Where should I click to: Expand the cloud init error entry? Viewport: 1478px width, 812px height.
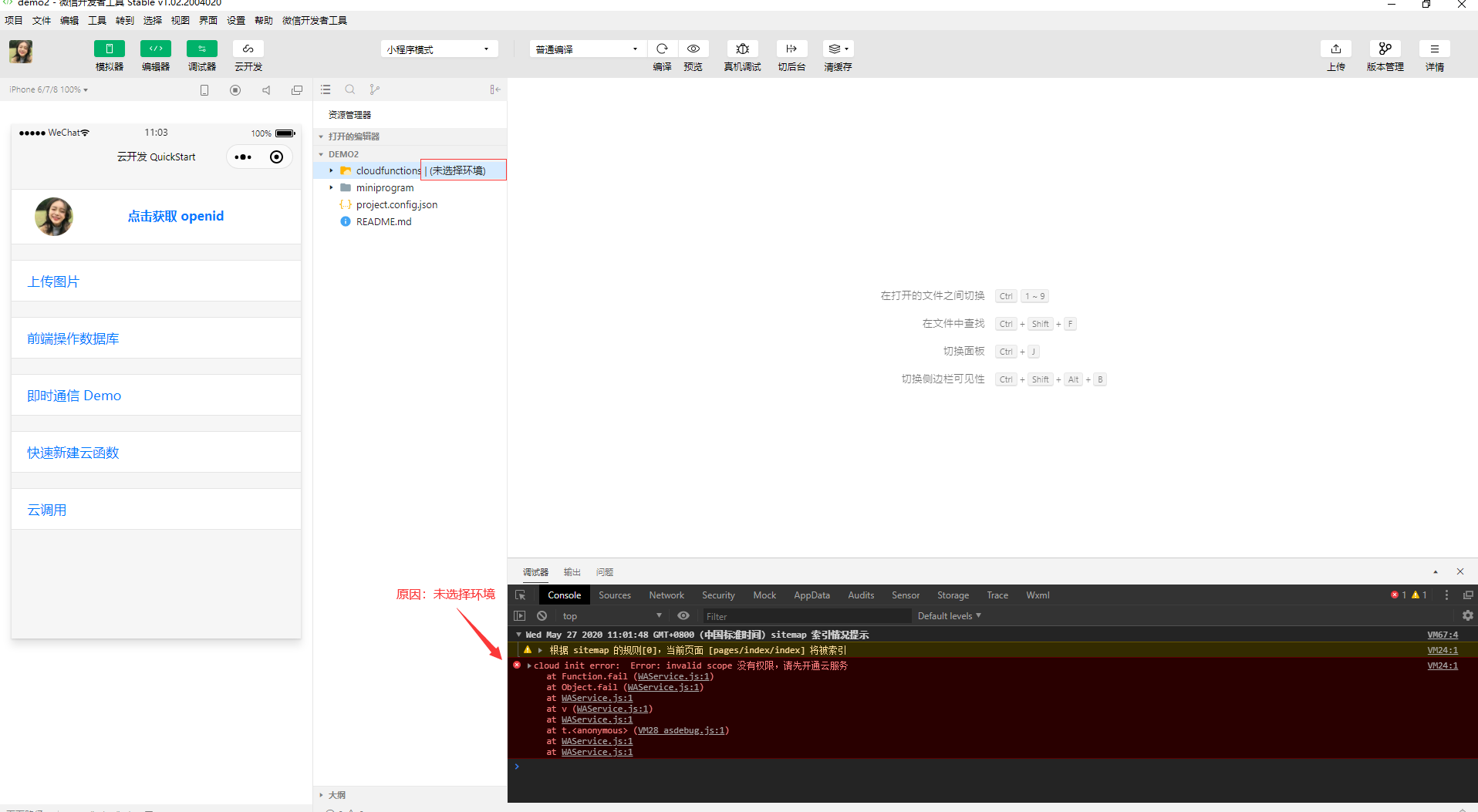pos(529,665)
